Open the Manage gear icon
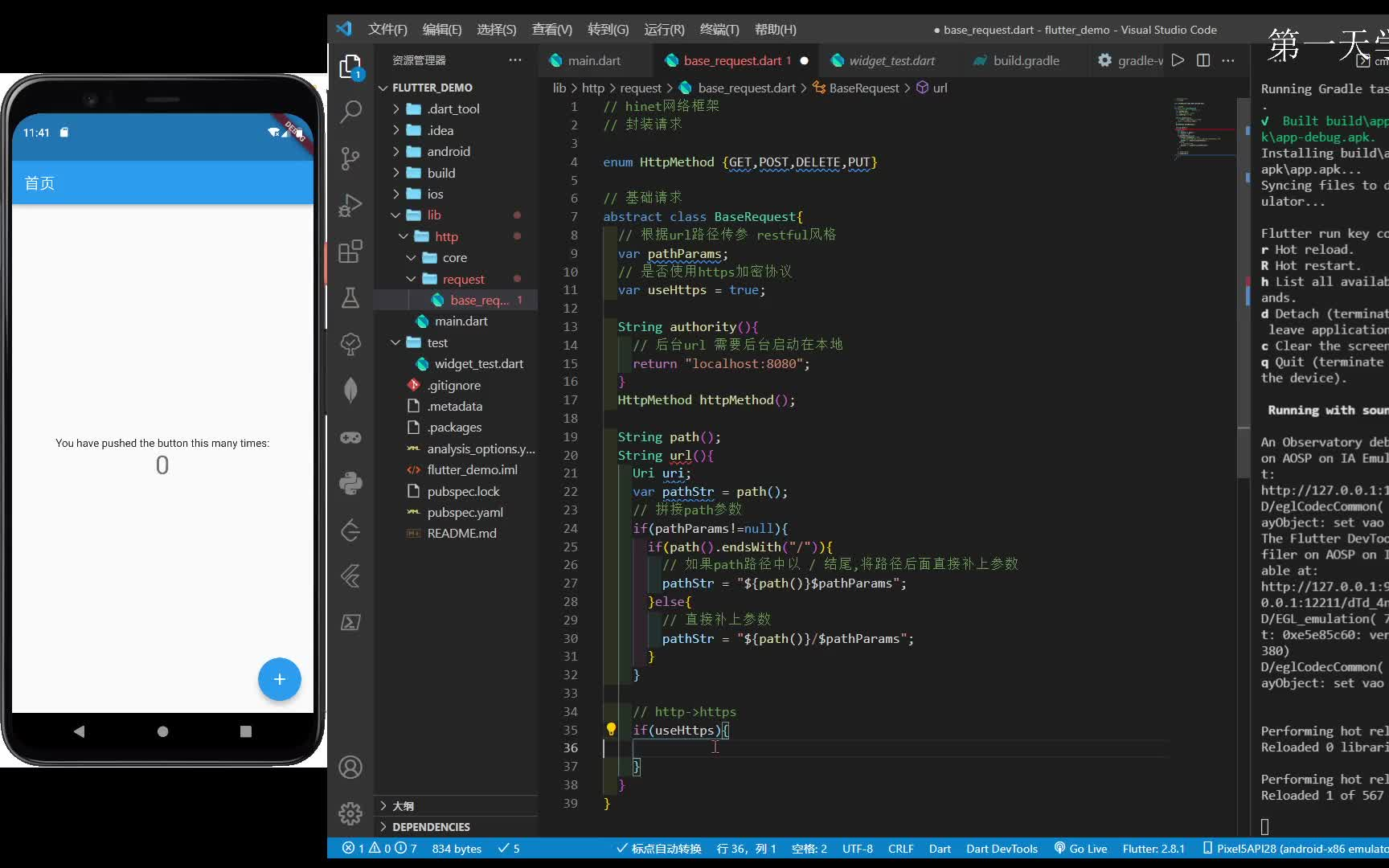 click(350, 814)
